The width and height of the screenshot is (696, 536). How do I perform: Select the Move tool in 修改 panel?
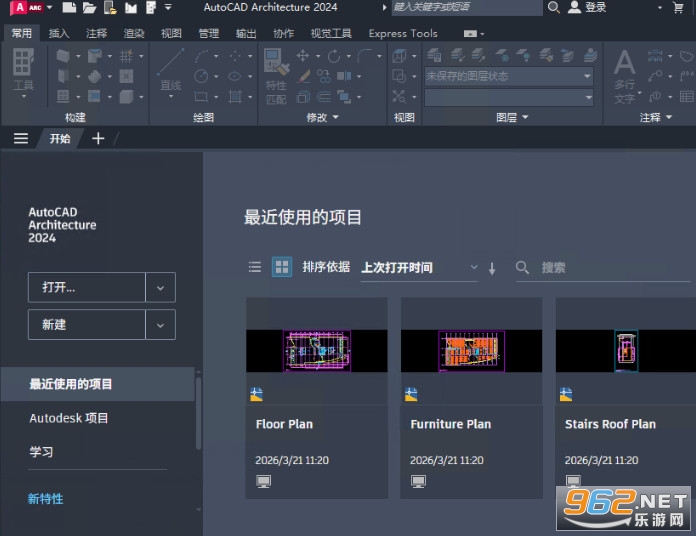pos(303,56)
